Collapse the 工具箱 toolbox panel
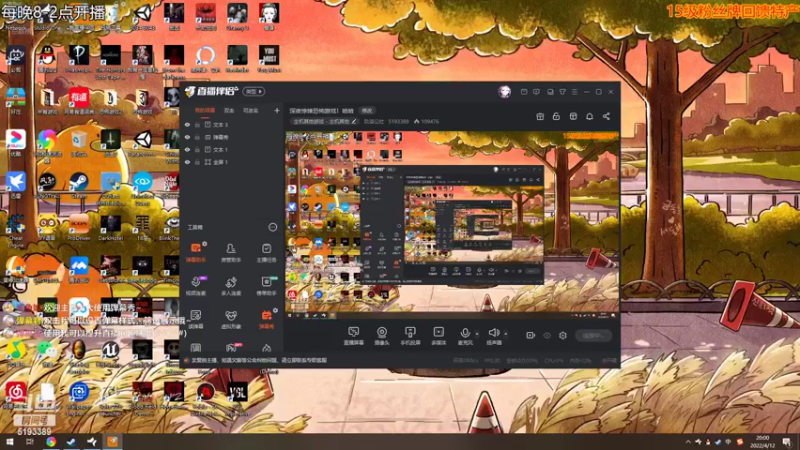This screenshot has width=800, height=450. coord(272,227)
